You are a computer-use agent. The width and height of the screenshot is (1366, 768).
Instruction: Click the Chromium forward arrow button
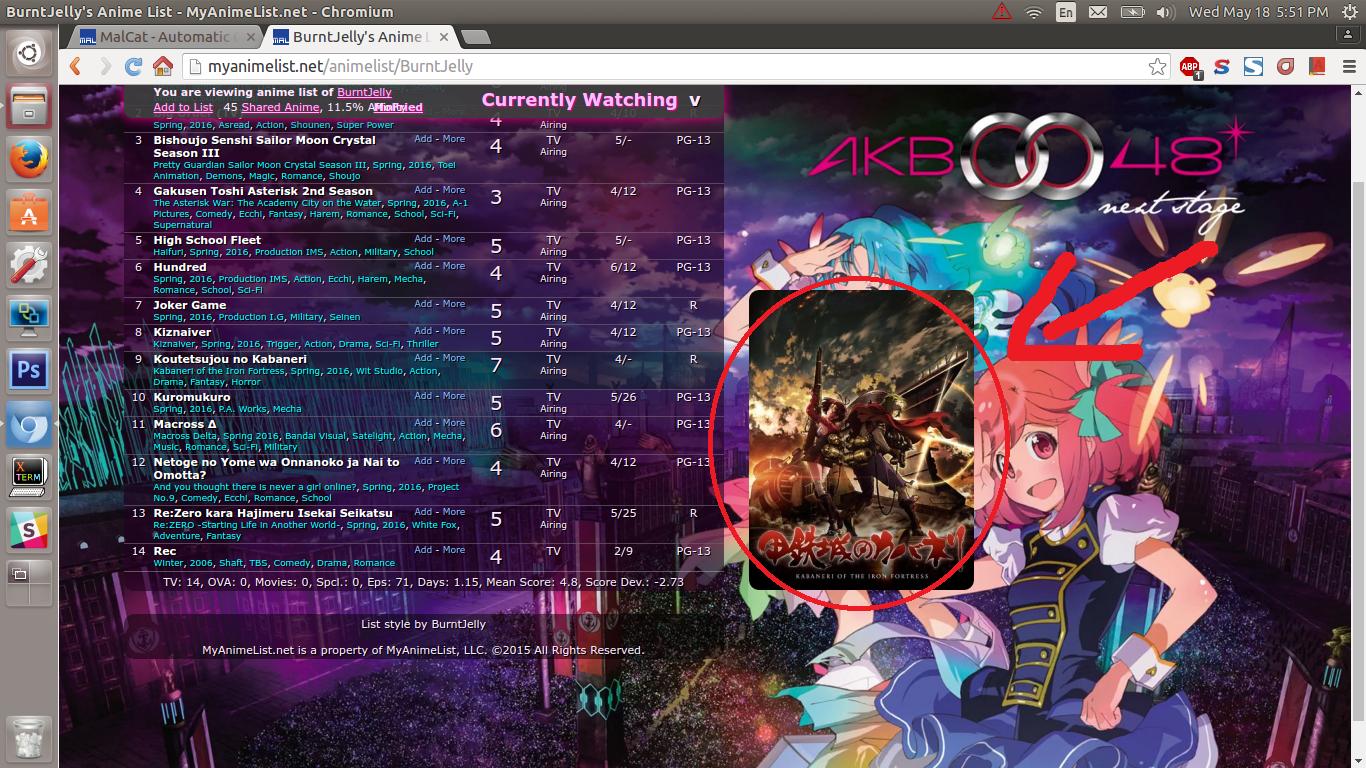click(x=104, y=67)
